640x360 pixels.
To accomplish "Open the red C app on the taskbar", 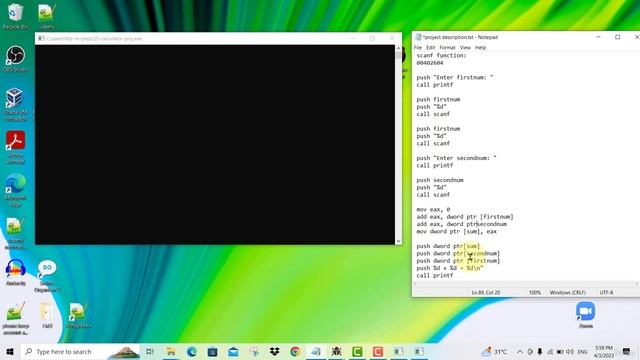I will pyautogui.click(x=378, y=351).
